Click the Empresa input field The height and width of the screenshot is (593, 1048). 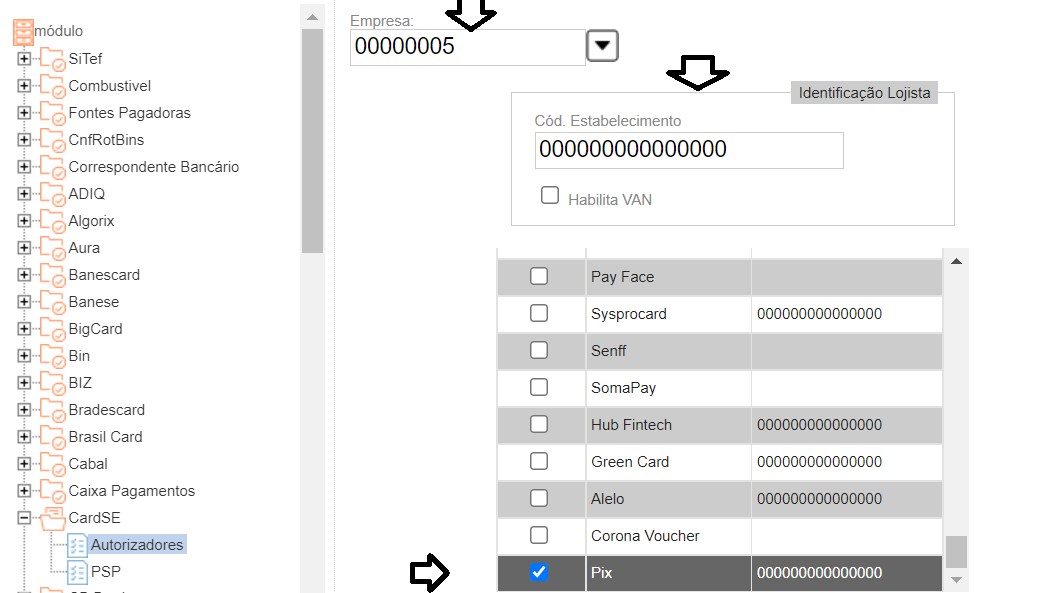(468, 47)
